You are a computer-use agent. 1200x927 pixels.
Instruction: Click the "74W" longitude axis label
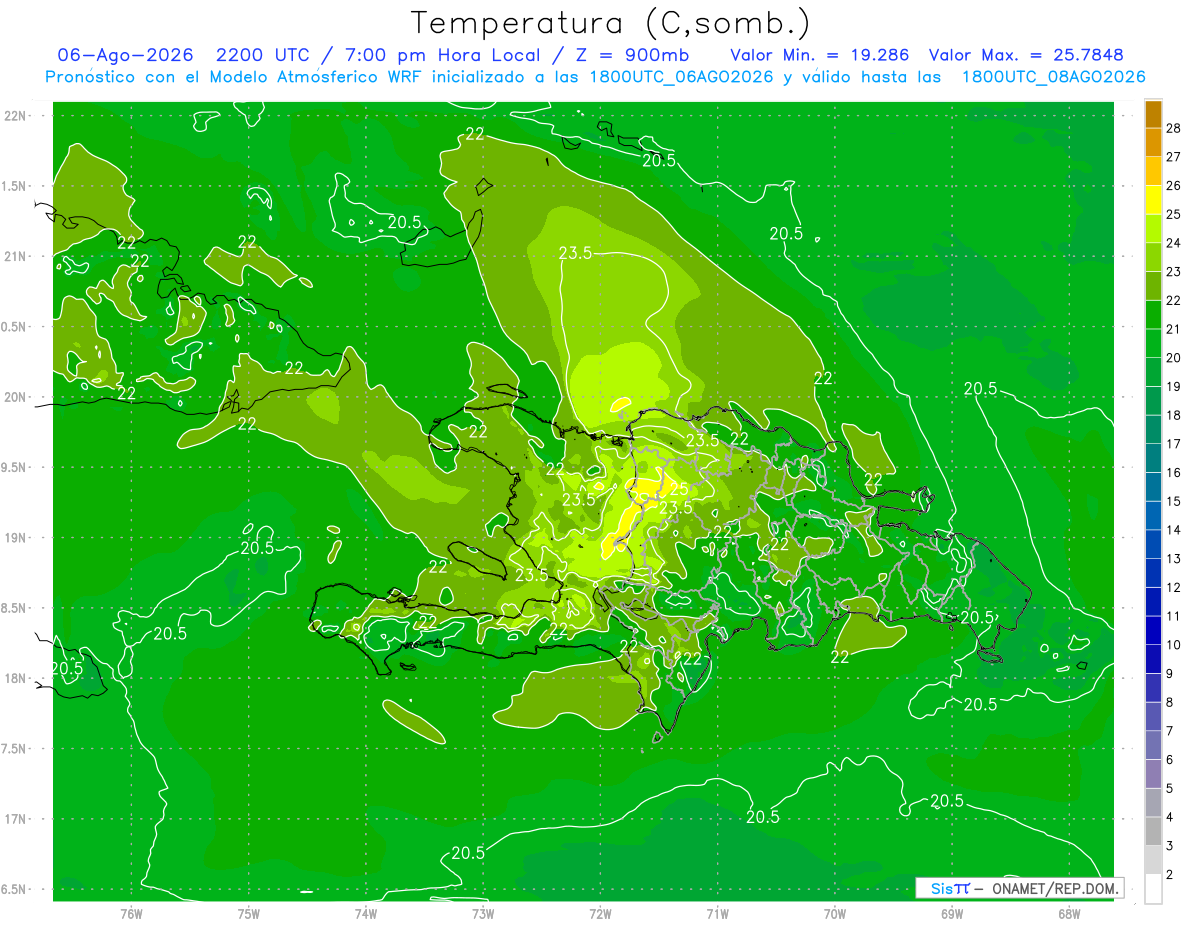coord(366,914)
